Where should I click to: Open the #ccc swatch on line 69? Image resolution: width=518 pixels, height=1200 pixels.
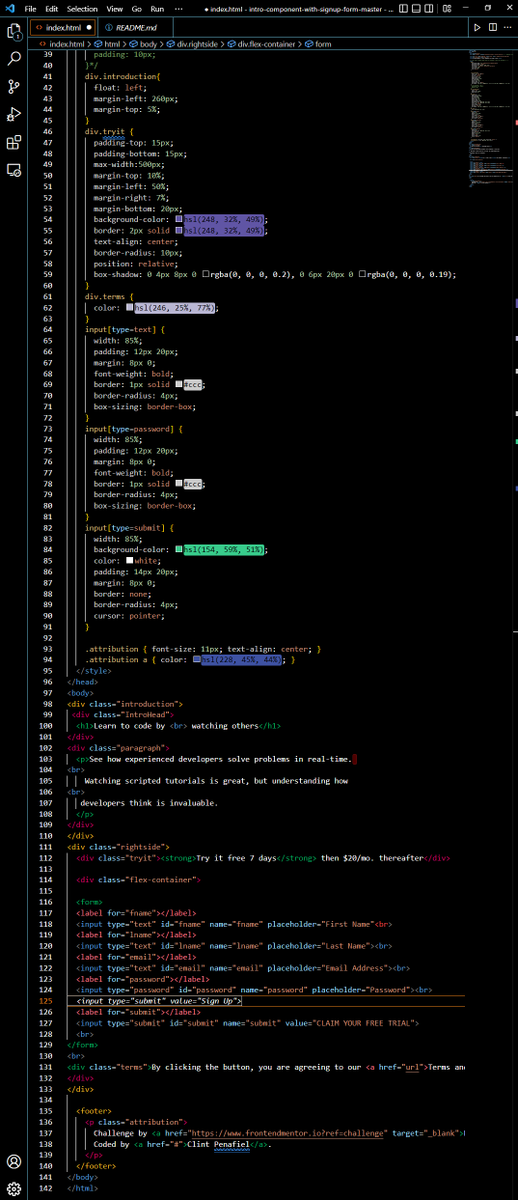[x=179, y=384]
